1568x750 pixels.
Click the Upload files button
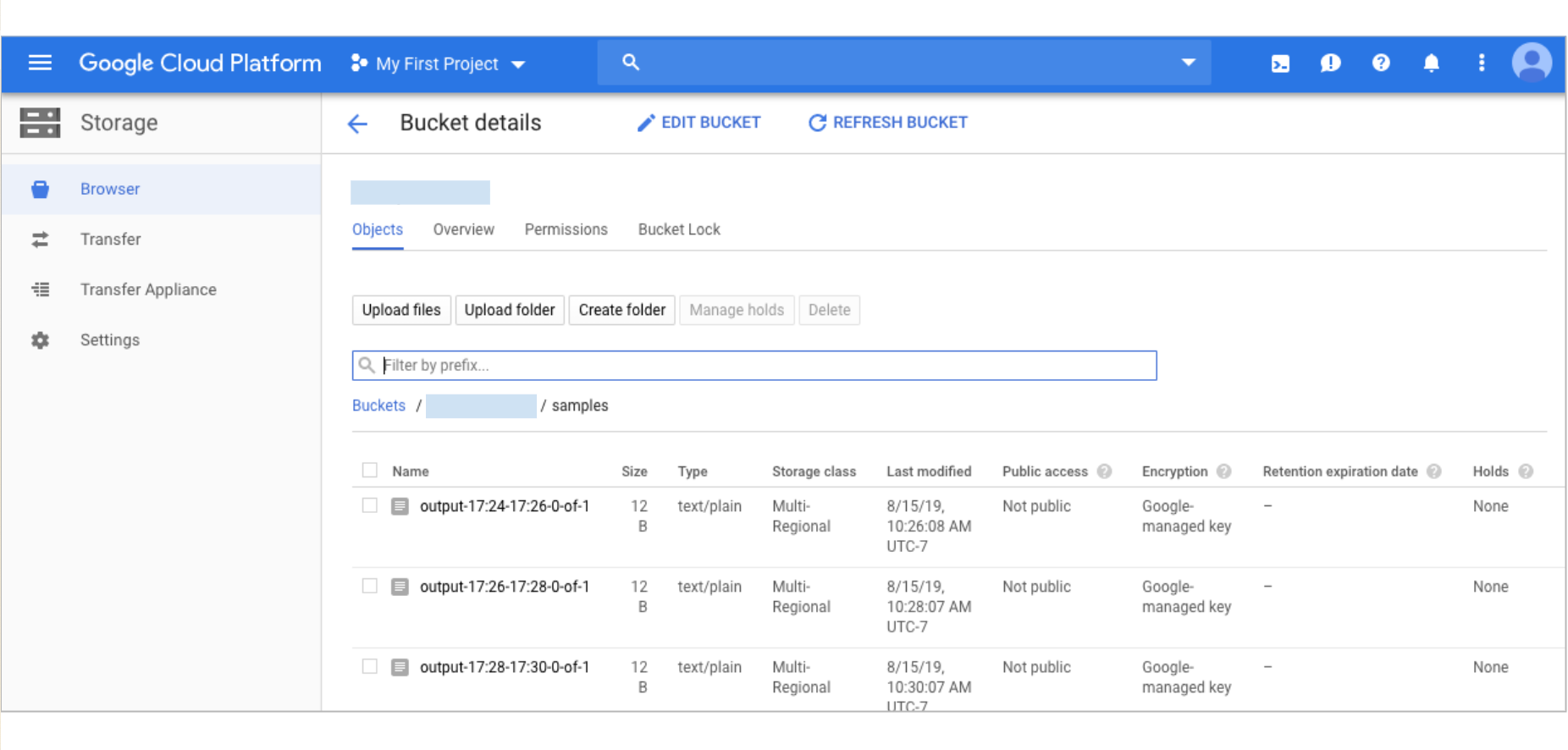[401, 310]
